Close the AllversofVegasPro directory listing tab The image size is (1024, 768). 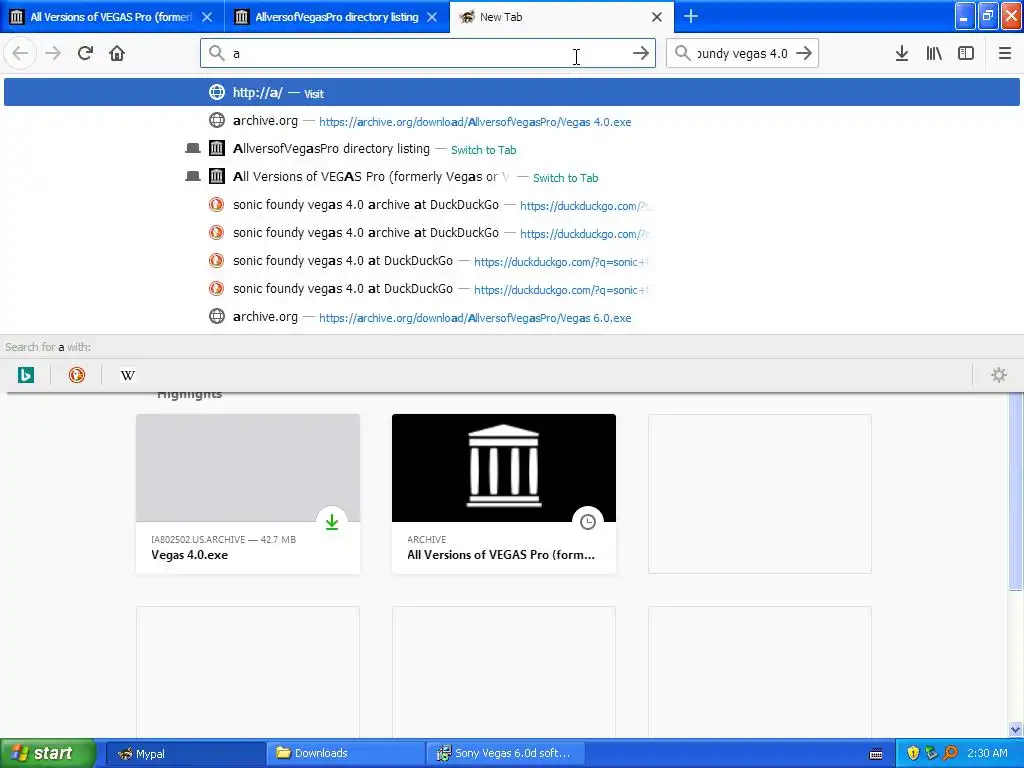(432, 17)
